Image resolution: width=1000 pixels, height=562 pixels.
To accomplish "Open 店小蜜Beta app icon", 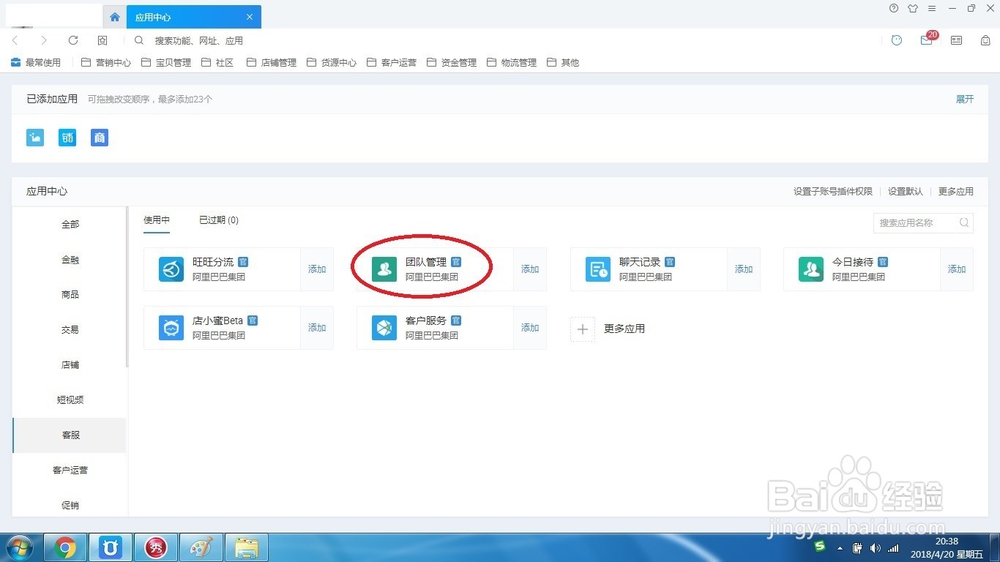I will [171, 328].
